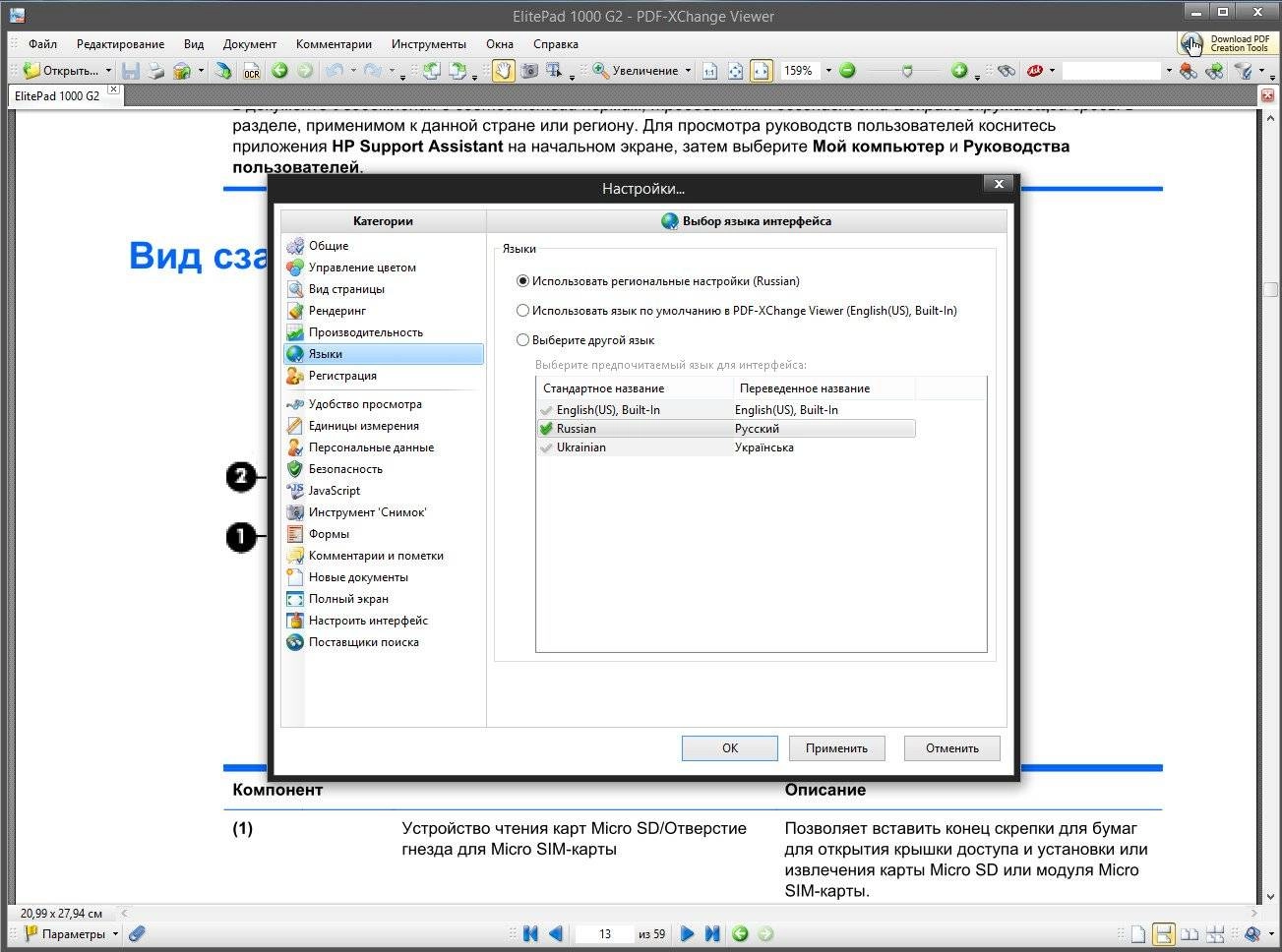Open the Документ menu
Image resolution: width=1282 pixels, height=952 pixels.
point(250,44)
